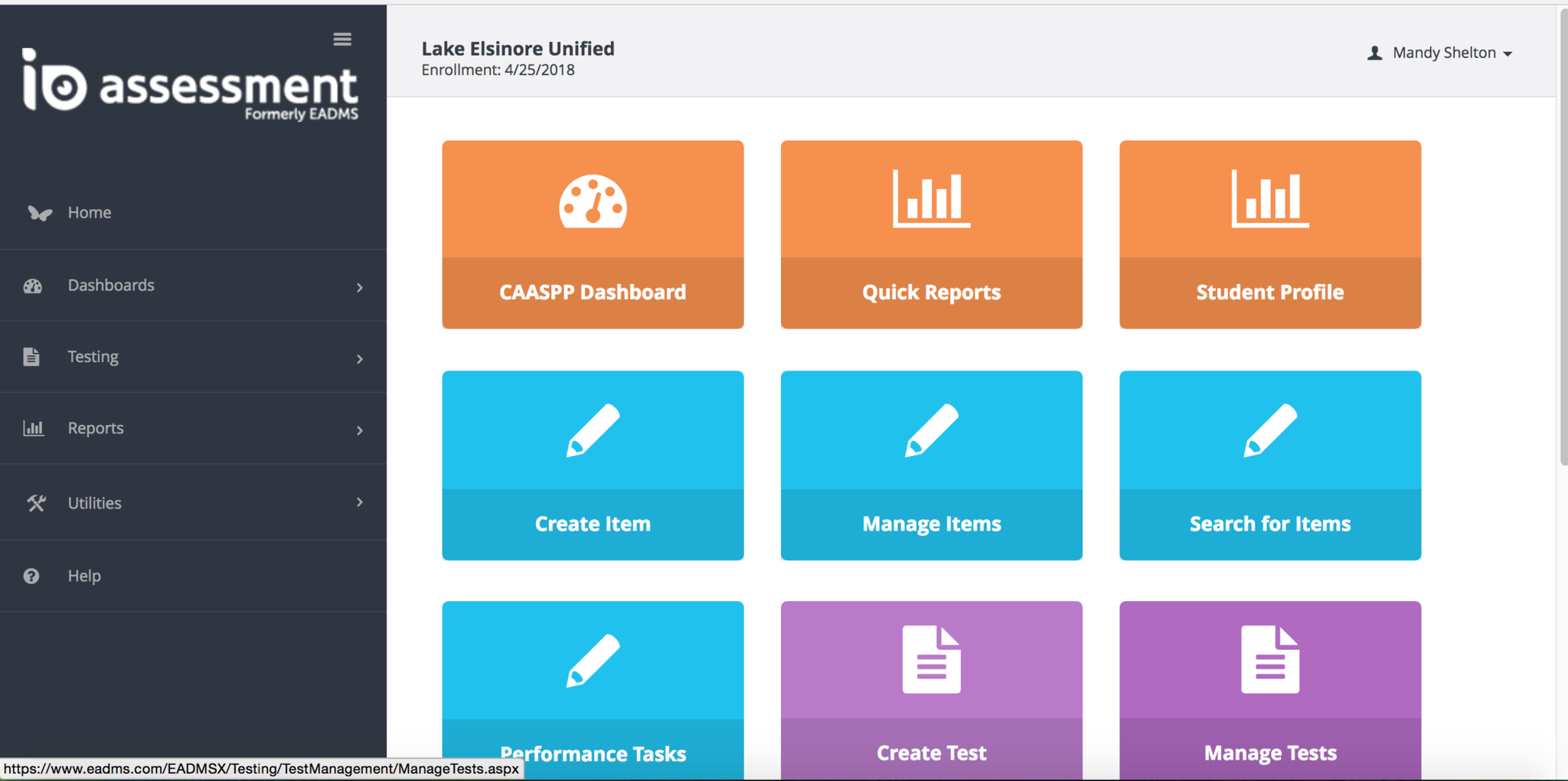The image size is (1568, 781).
Task: Expand the Reports submenu chevron
Action: click(359, 430)
